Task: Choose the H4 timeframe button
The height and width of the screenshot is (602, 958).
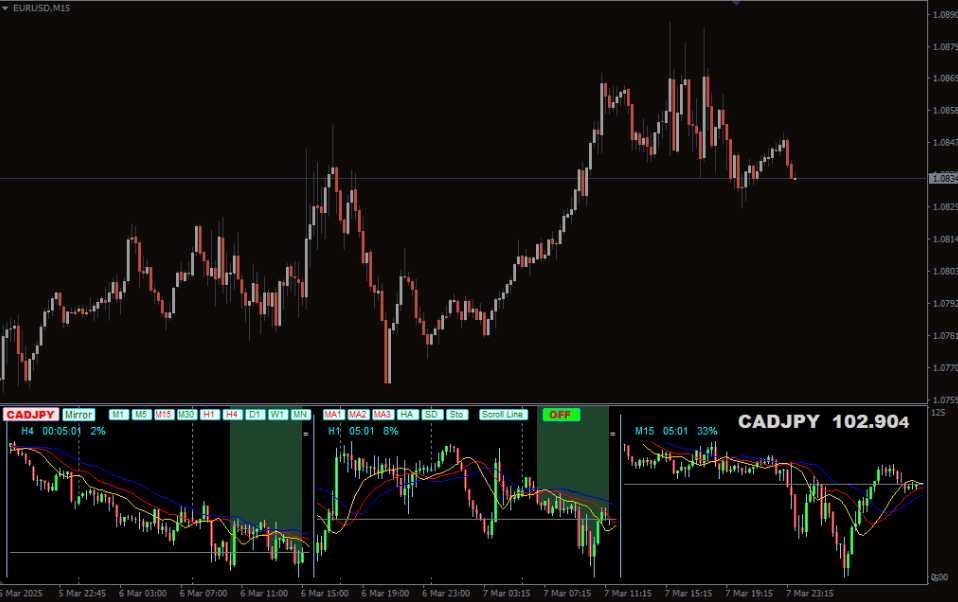Action: [232, 414]
